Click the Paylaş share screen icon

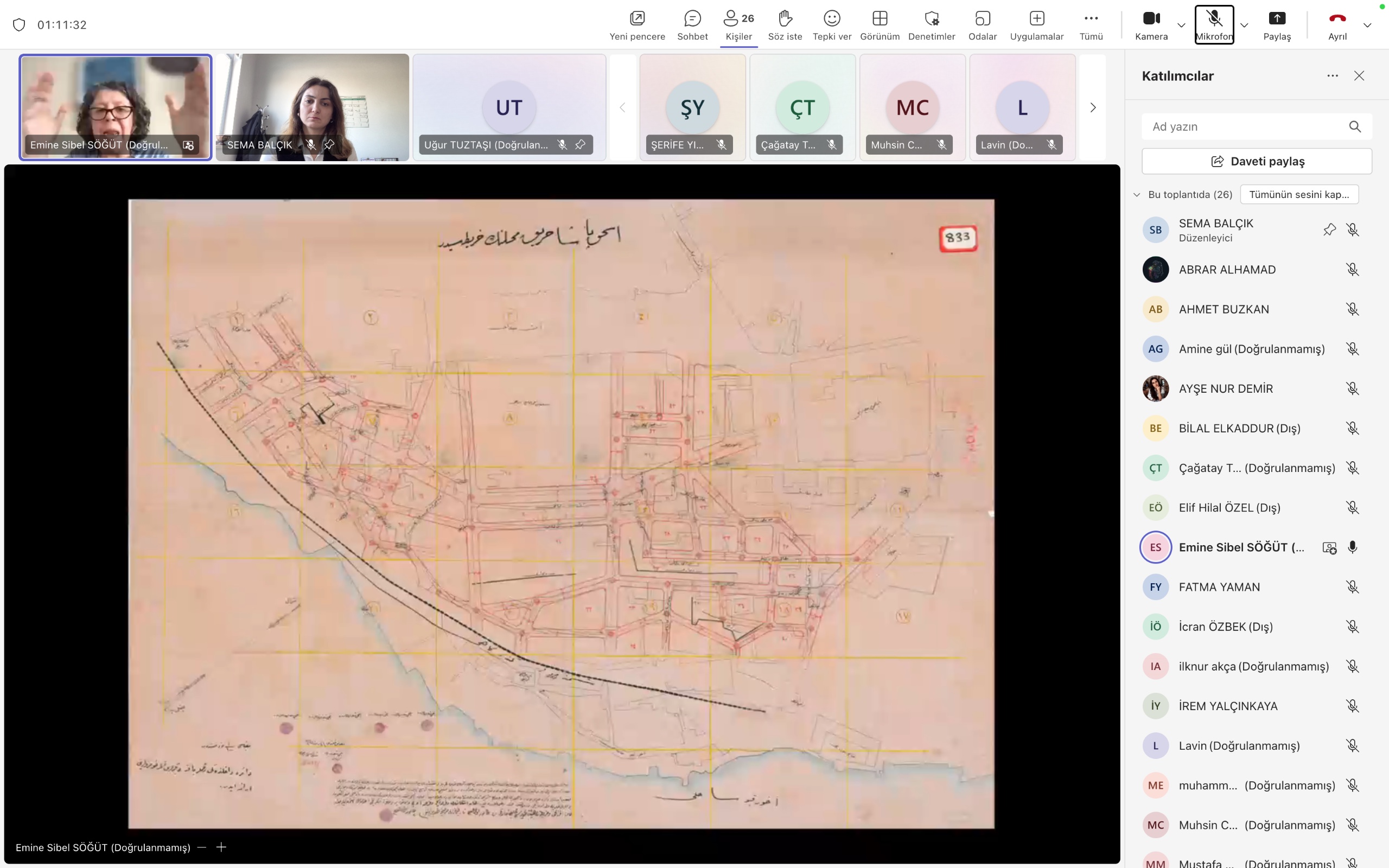pyautogui.click(x=1277, y=25)
